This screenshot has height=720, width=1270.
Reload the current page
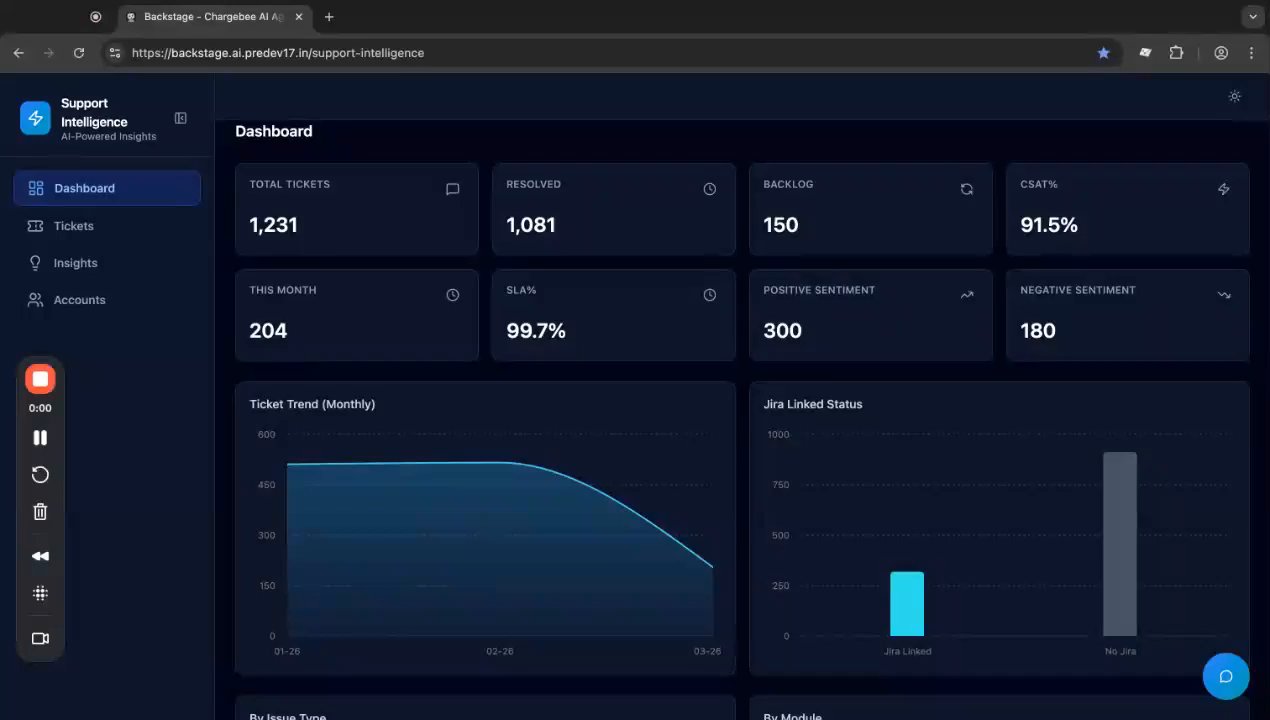(79, 53)
